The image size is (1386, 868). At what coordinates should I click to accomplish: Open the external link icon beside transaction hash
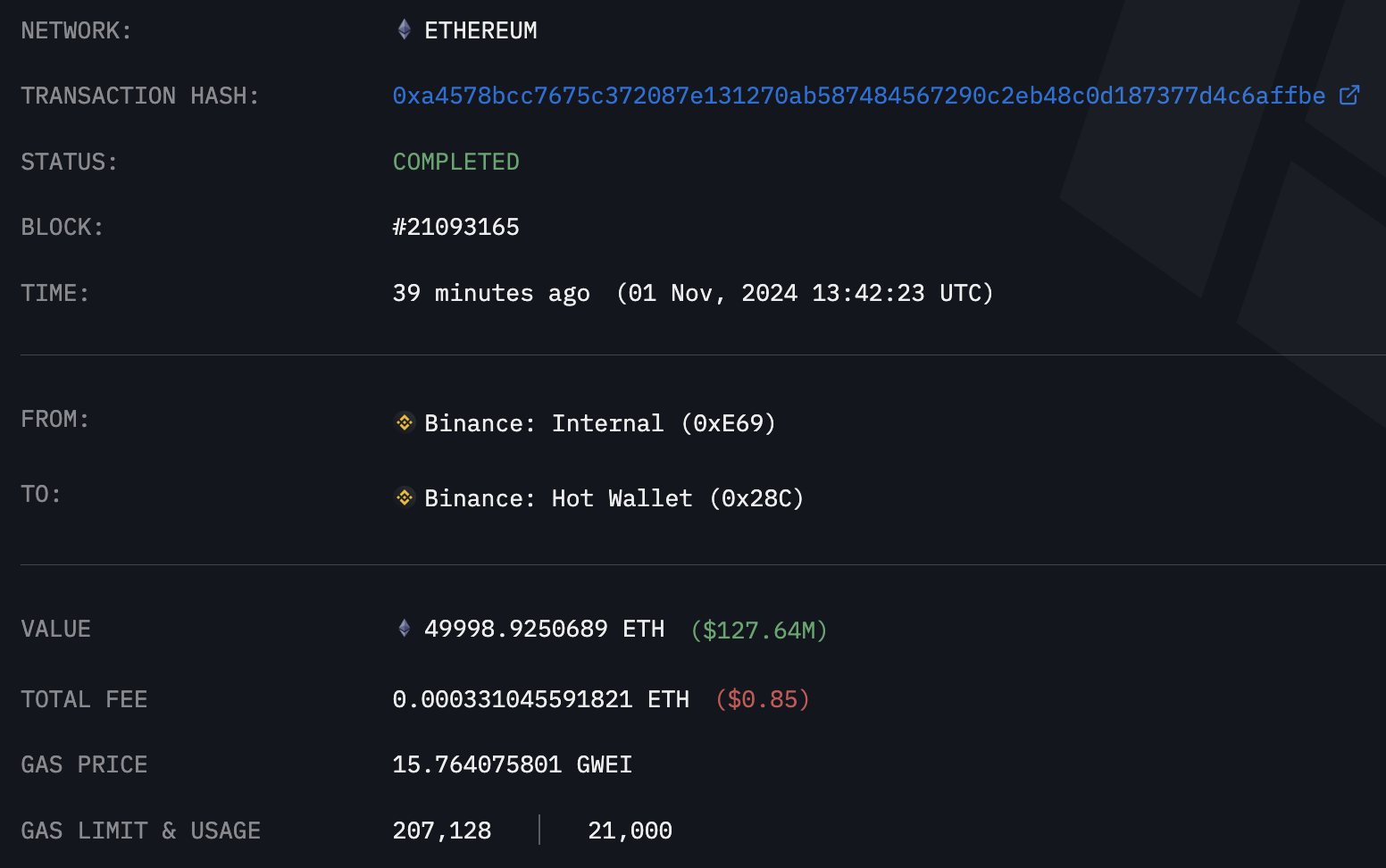pos(1350,95)
